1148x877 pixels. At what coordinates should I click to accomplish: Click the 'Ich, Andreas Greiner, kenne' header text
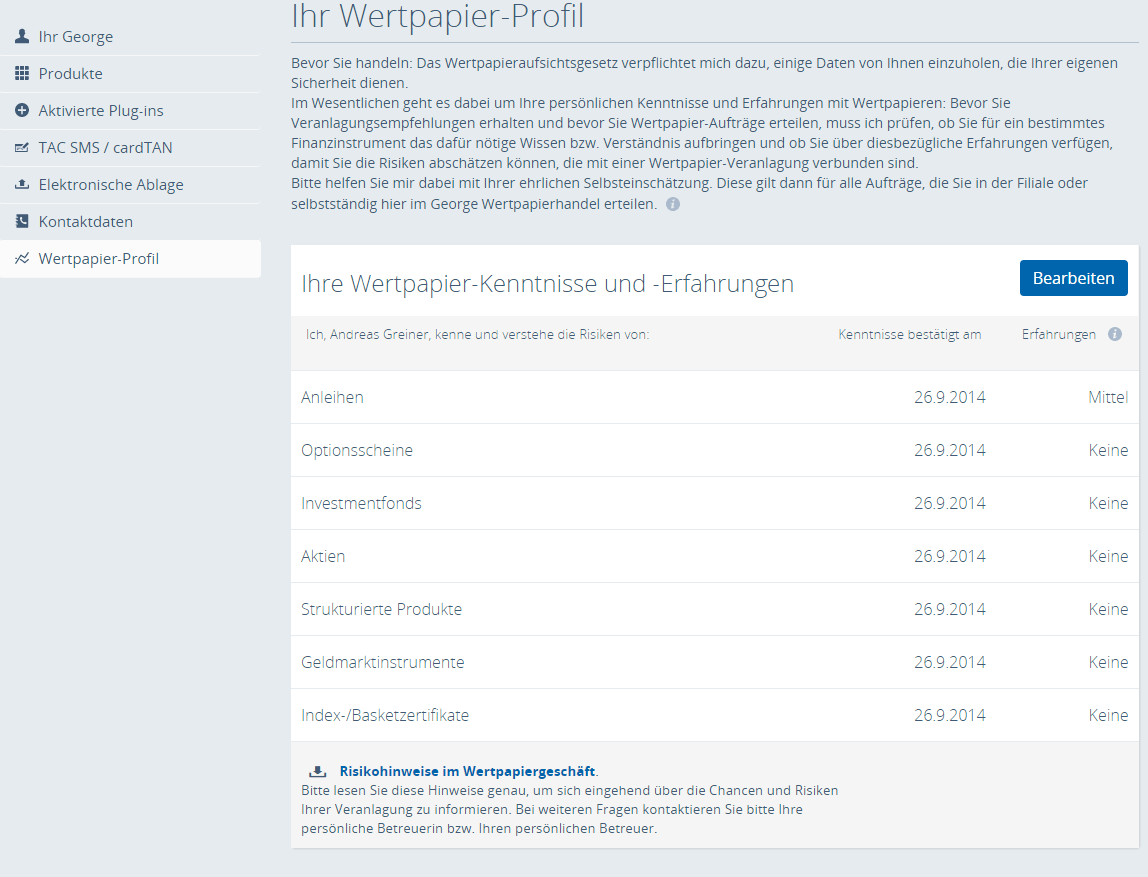pyautogui.click(x=477, y=335)
